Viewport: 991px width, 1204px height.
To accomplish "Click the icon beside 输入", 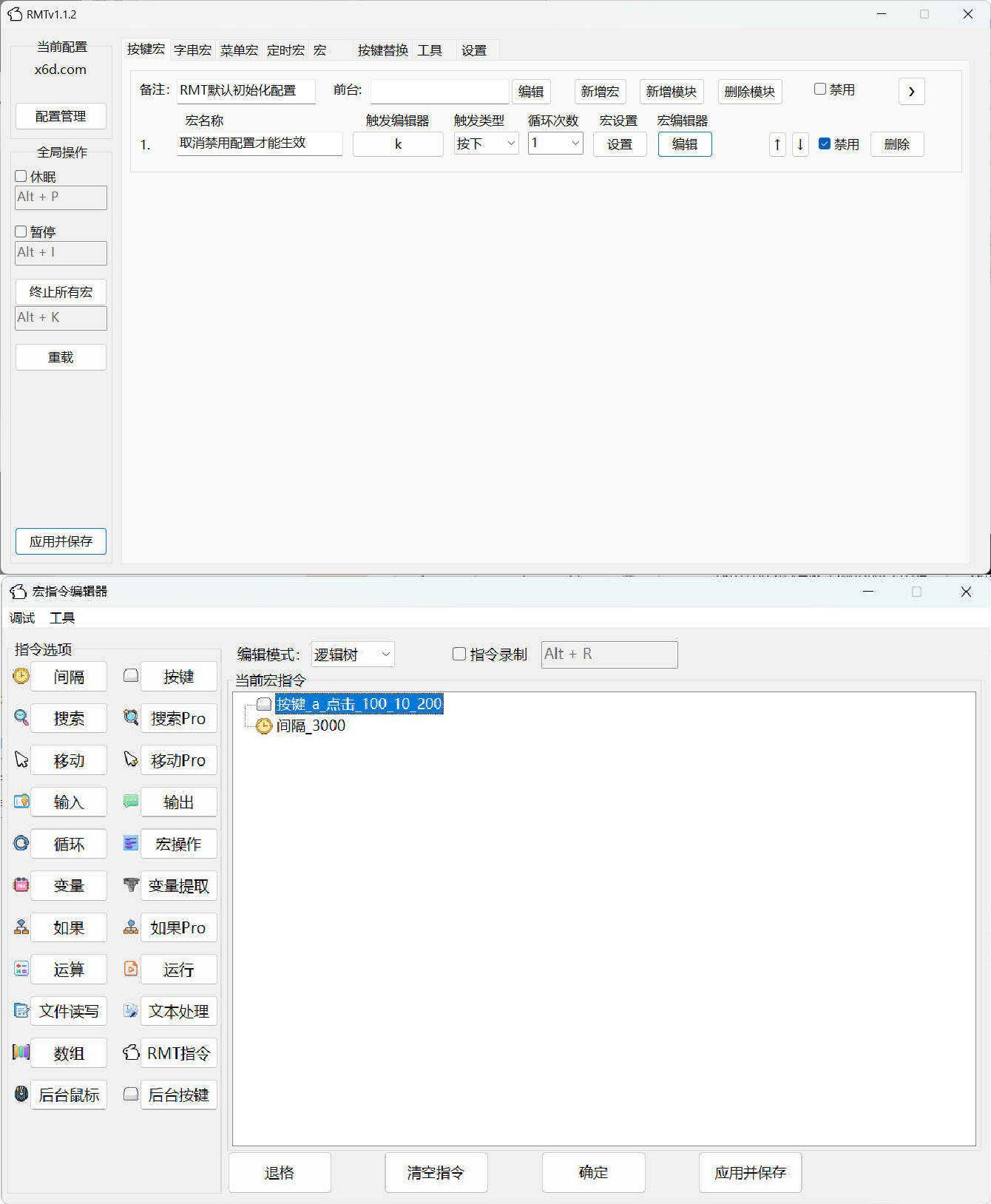I will click(21, 801).
